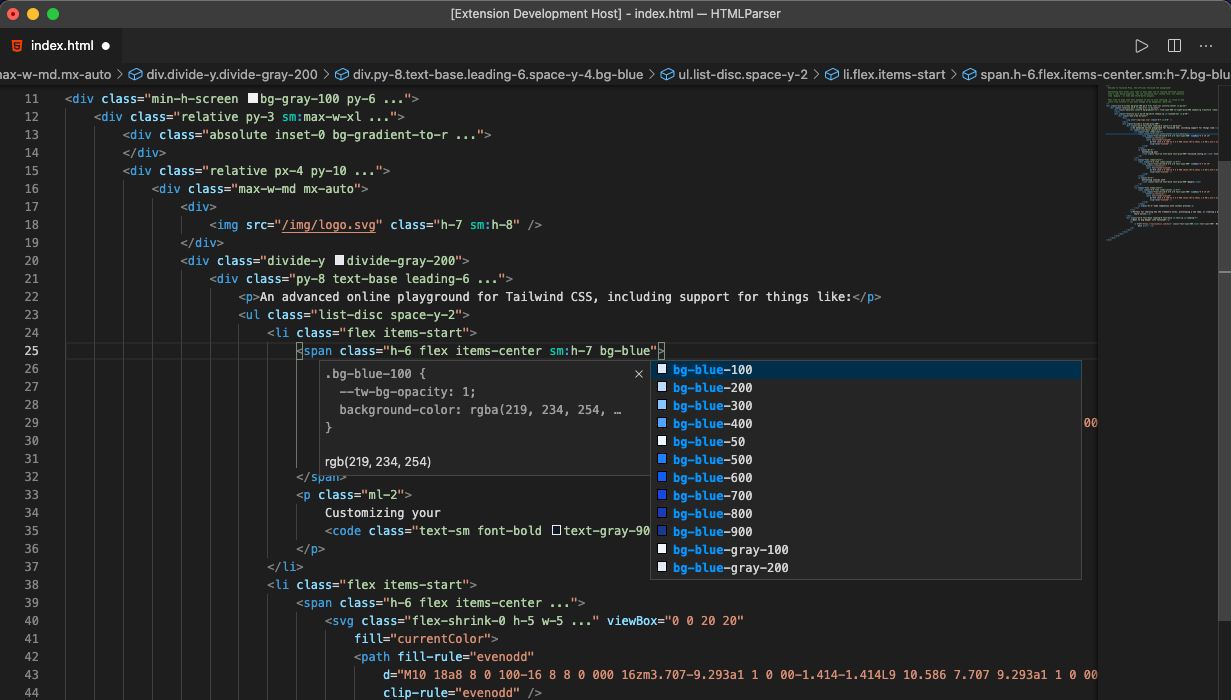Click "absolute inset-0 bg-gradient-to-r" on line 13
Image resolution: width=1231 pixels, height=700 pixels.
coord(329,135)
